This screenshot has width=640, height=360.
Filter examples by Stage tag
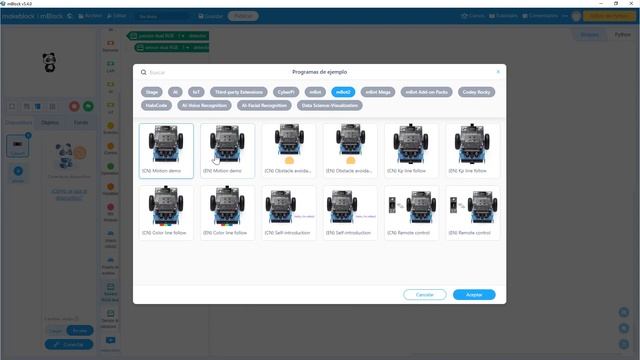tap(152, 92)
